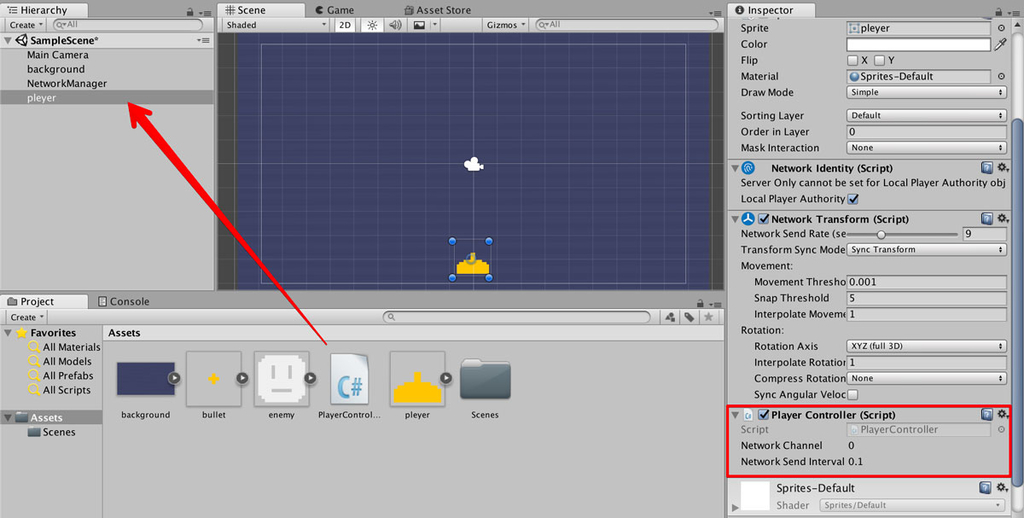Switch to the Console tab

pyautogui.click(x=123, y=302)
